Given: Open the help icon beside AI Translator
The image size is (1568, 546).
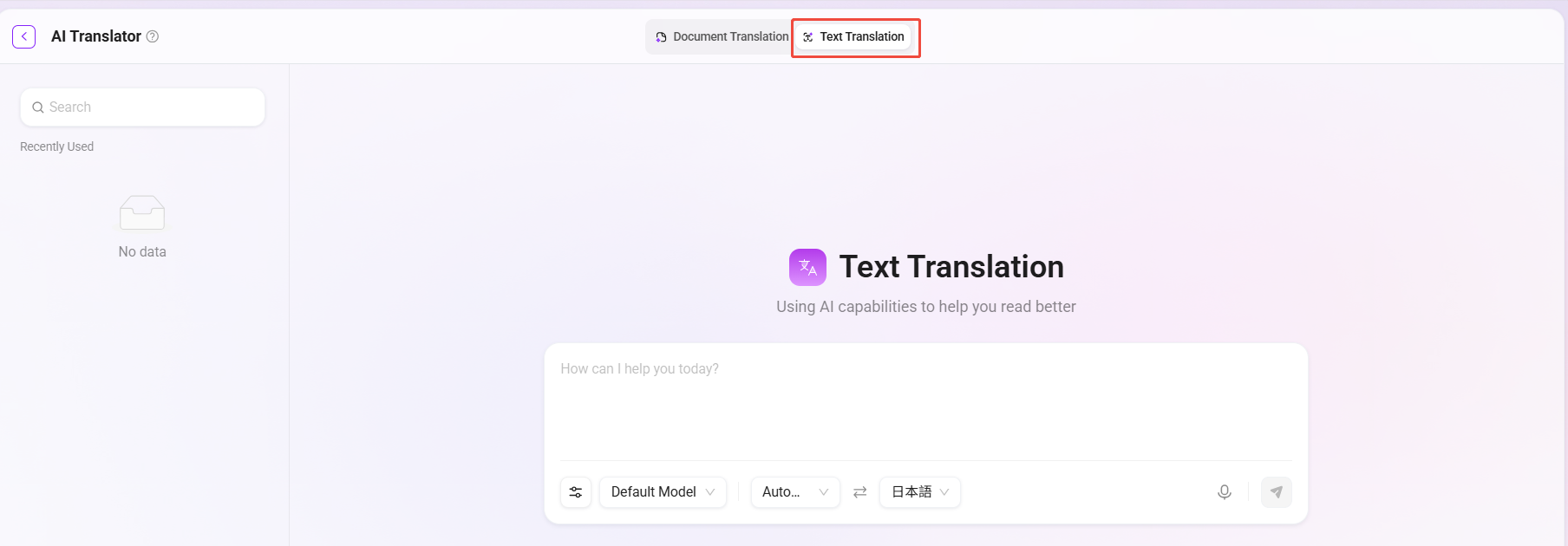Looking at the screenshot, I should tap(153, 36).
